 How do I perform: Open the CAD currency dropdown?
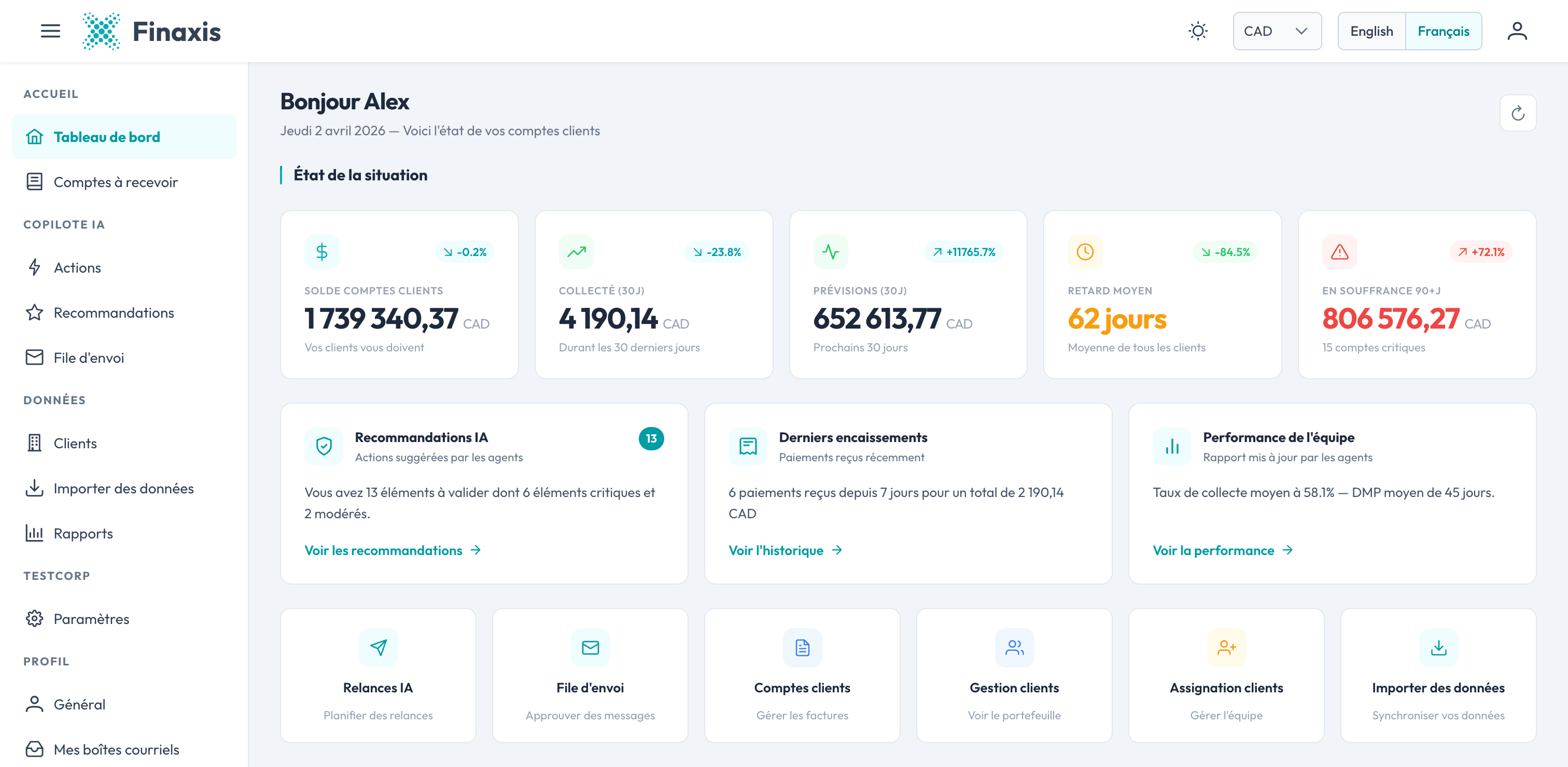click(1277, 31)
